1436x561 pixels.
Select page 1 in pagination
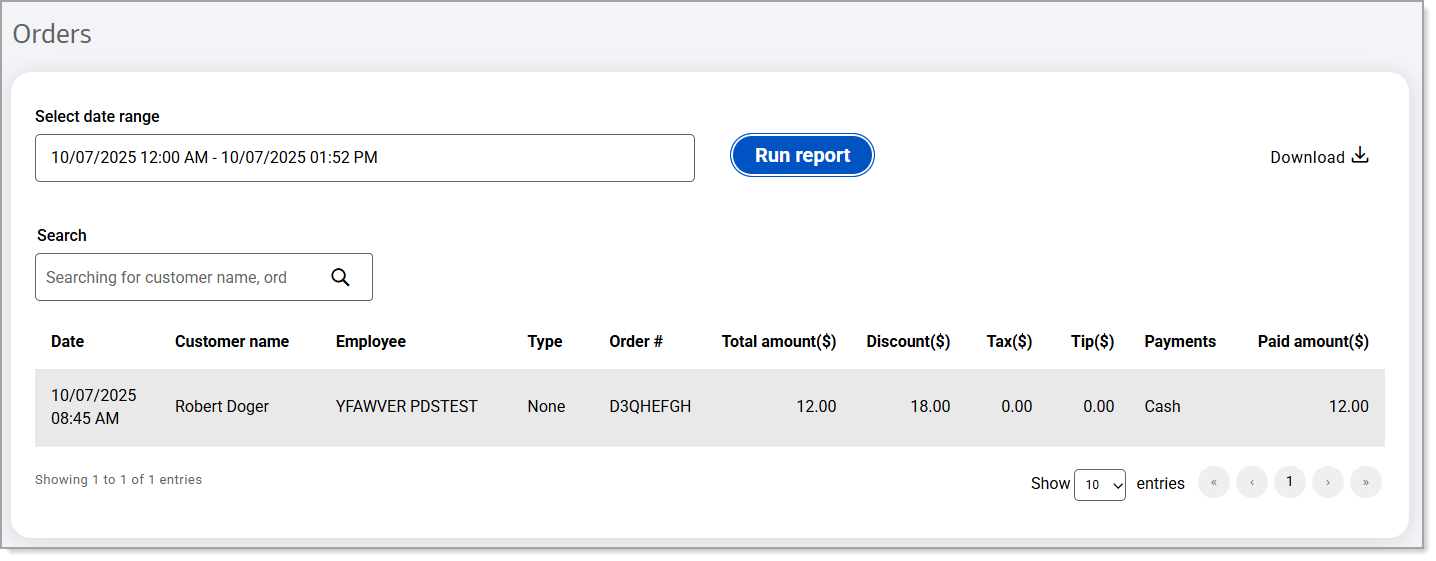click(1289, 482)
